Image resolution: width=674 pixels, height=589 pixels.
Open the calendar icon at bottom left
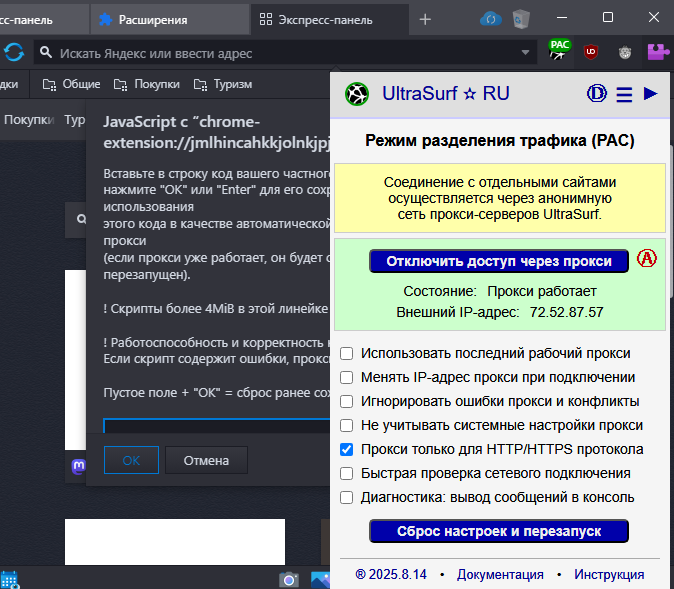pos(9,580)
